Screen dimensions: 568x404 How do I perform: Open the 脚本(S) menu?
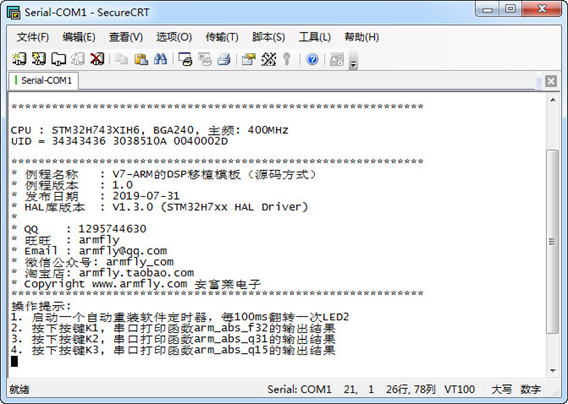(x=268, y=37)
